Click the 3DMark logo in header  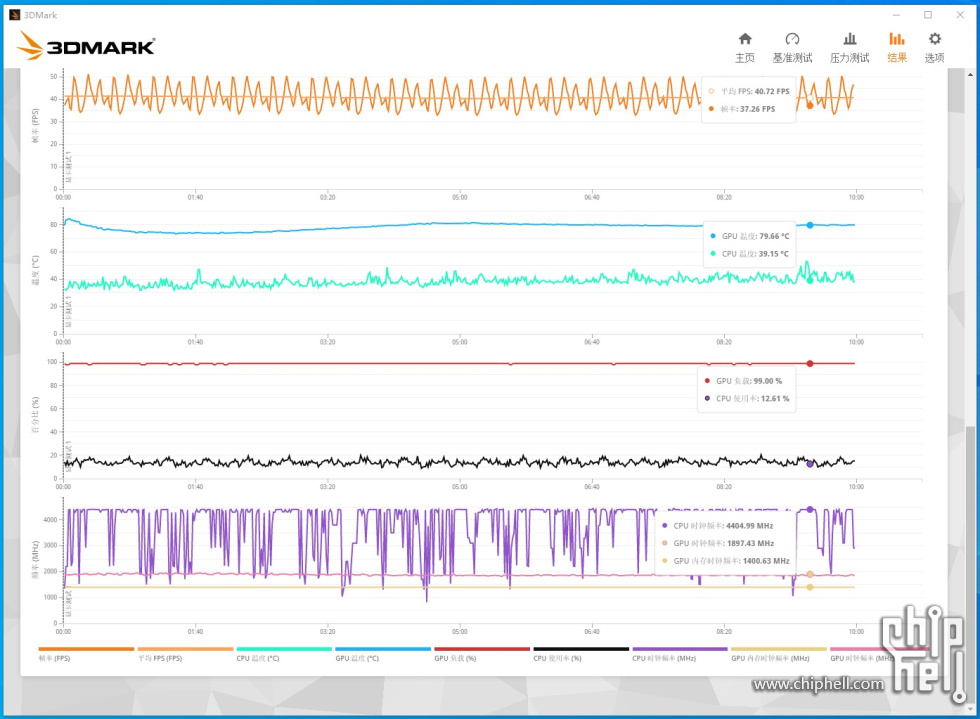point(86,45)
